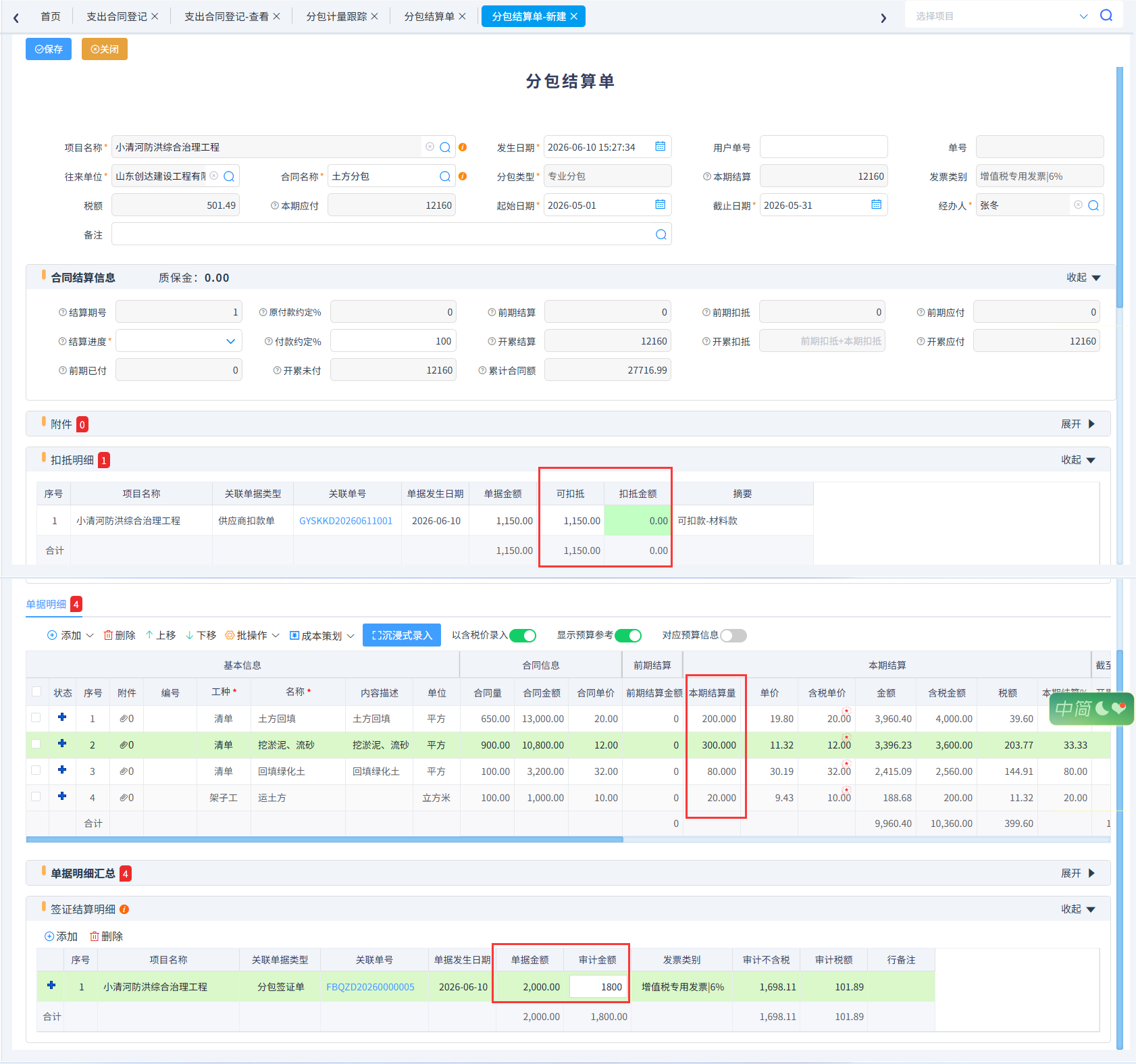Click the search icon beside project selector

coord(1106,16)
